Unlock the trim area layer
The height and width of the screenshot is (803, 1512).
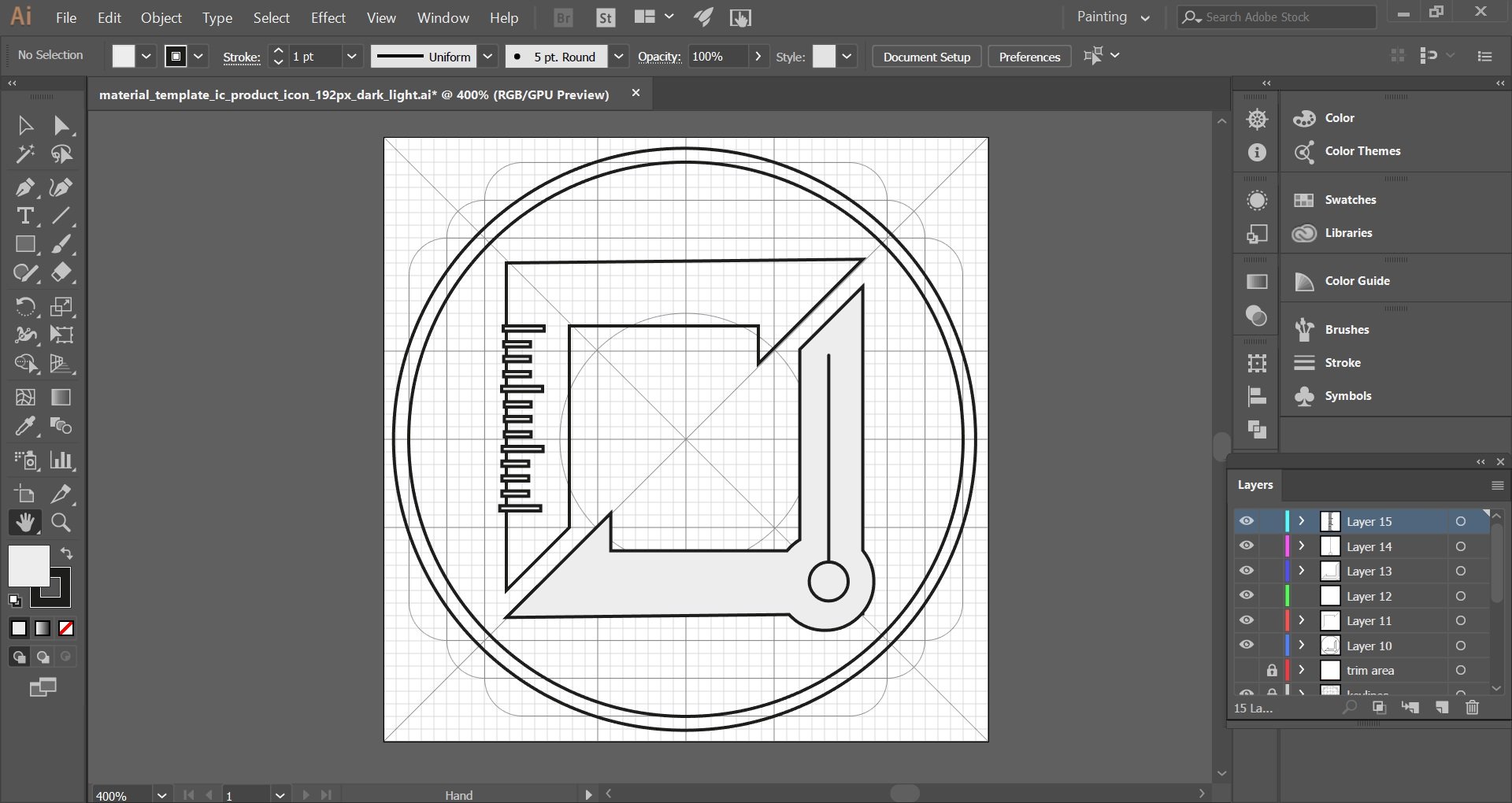1271,671
